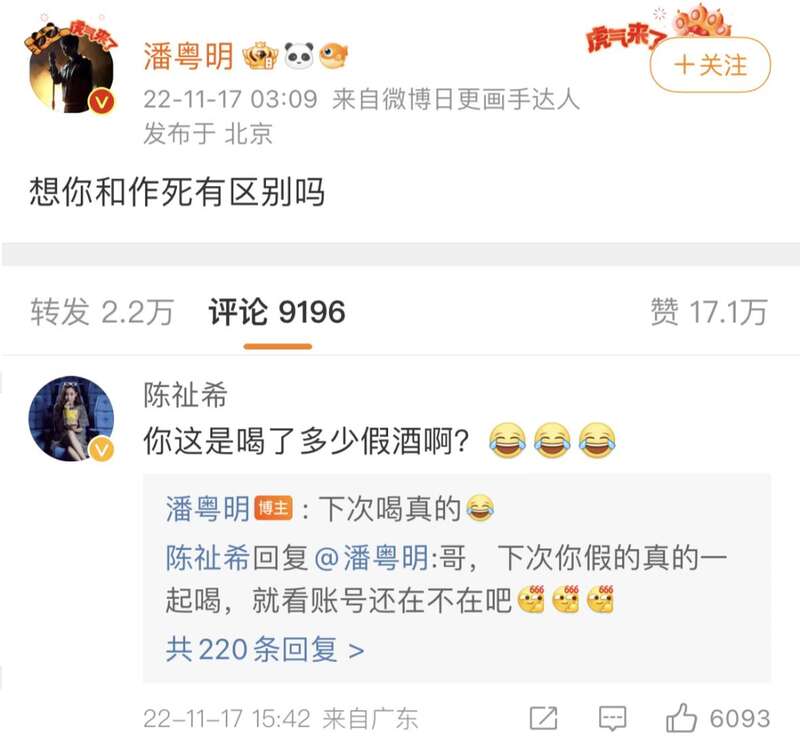
Task: Click the orange 博主 tag in the reply
Action: point(273,508)
